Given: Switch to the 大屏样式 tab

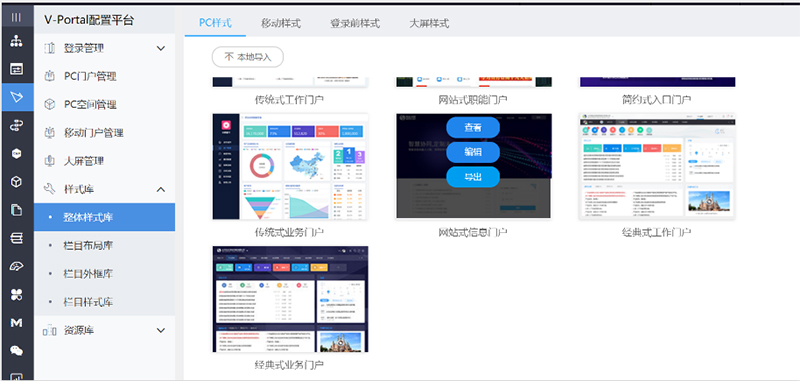Looking at the screenshot, I should coord(429,23).
